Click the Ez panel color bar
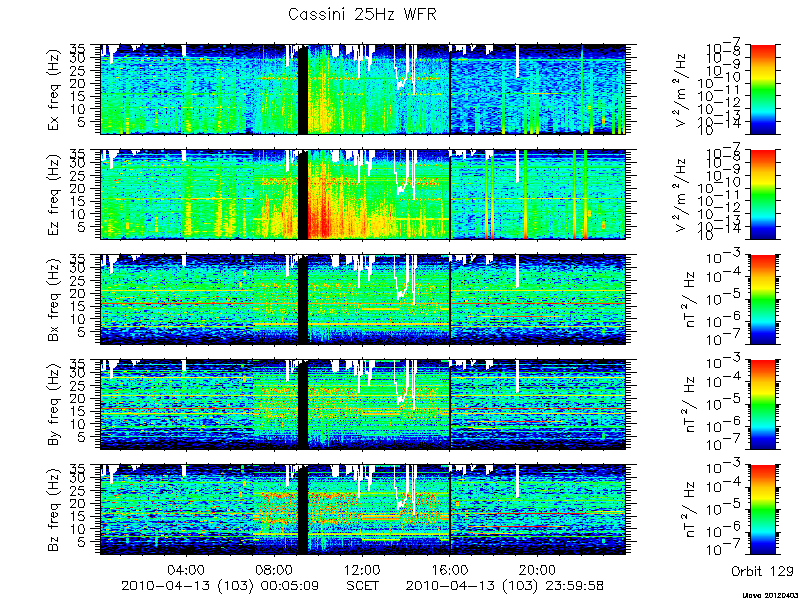This screenshot has width=800, height=600. point(762,194)
